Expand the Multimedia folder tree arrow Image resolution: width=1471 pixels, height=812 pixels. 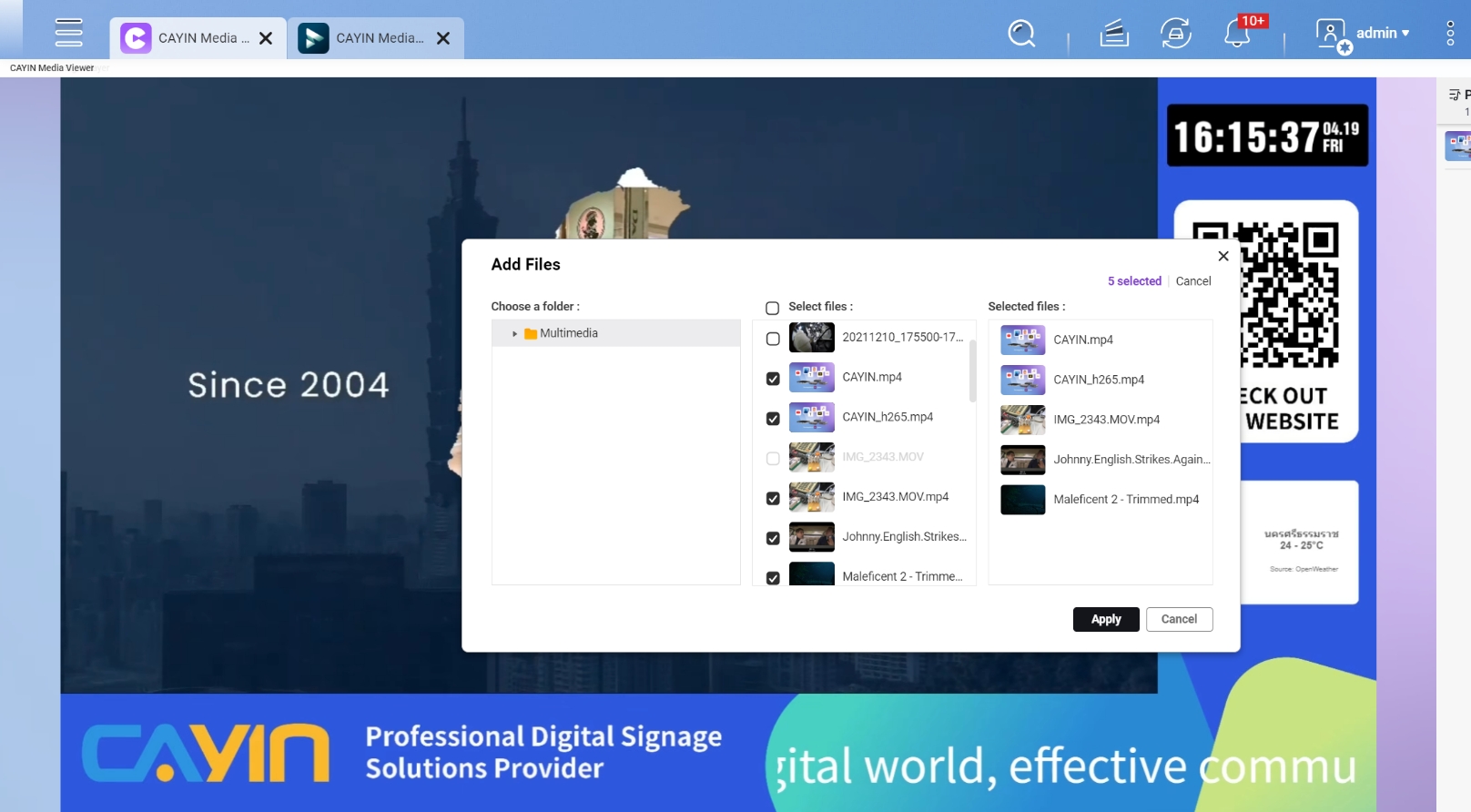(x=514, y=334)
